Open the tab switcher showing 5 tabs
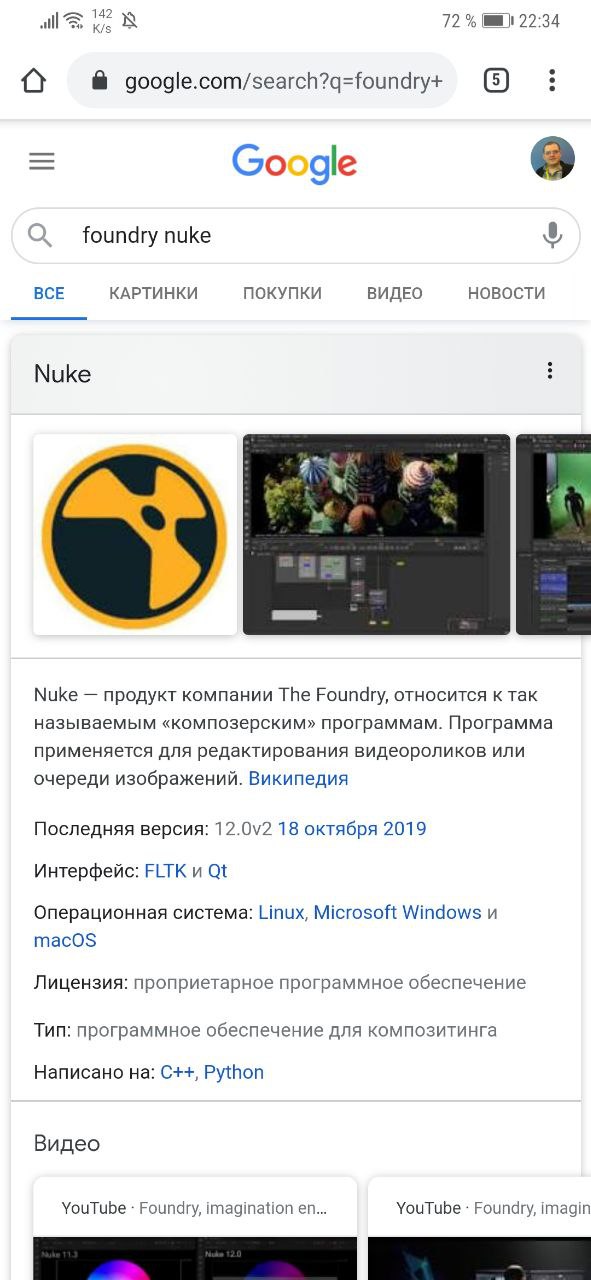Viewport: 591px width, 1280px height. point(496,81)
